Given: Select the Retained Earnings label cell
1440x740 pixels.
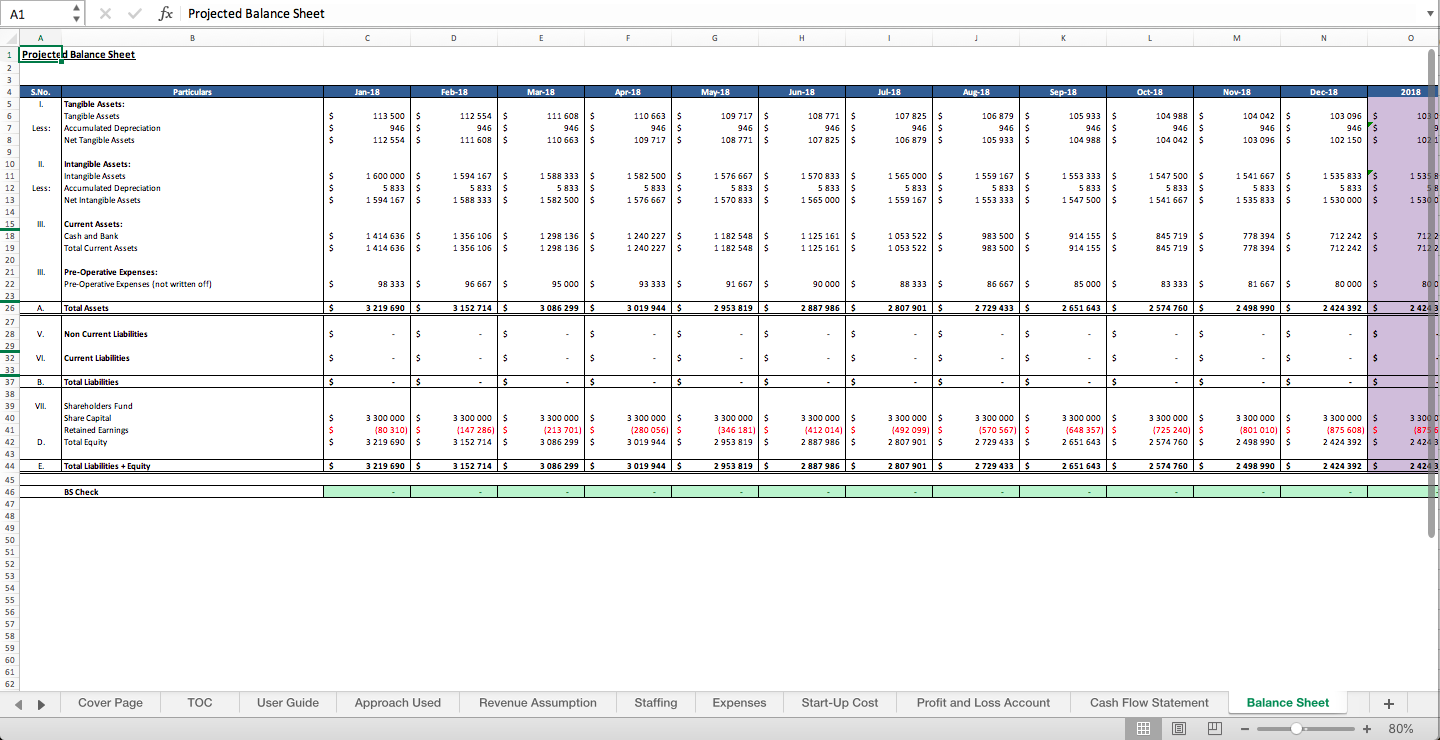Looking at the screenshot, I should (192, 430).
